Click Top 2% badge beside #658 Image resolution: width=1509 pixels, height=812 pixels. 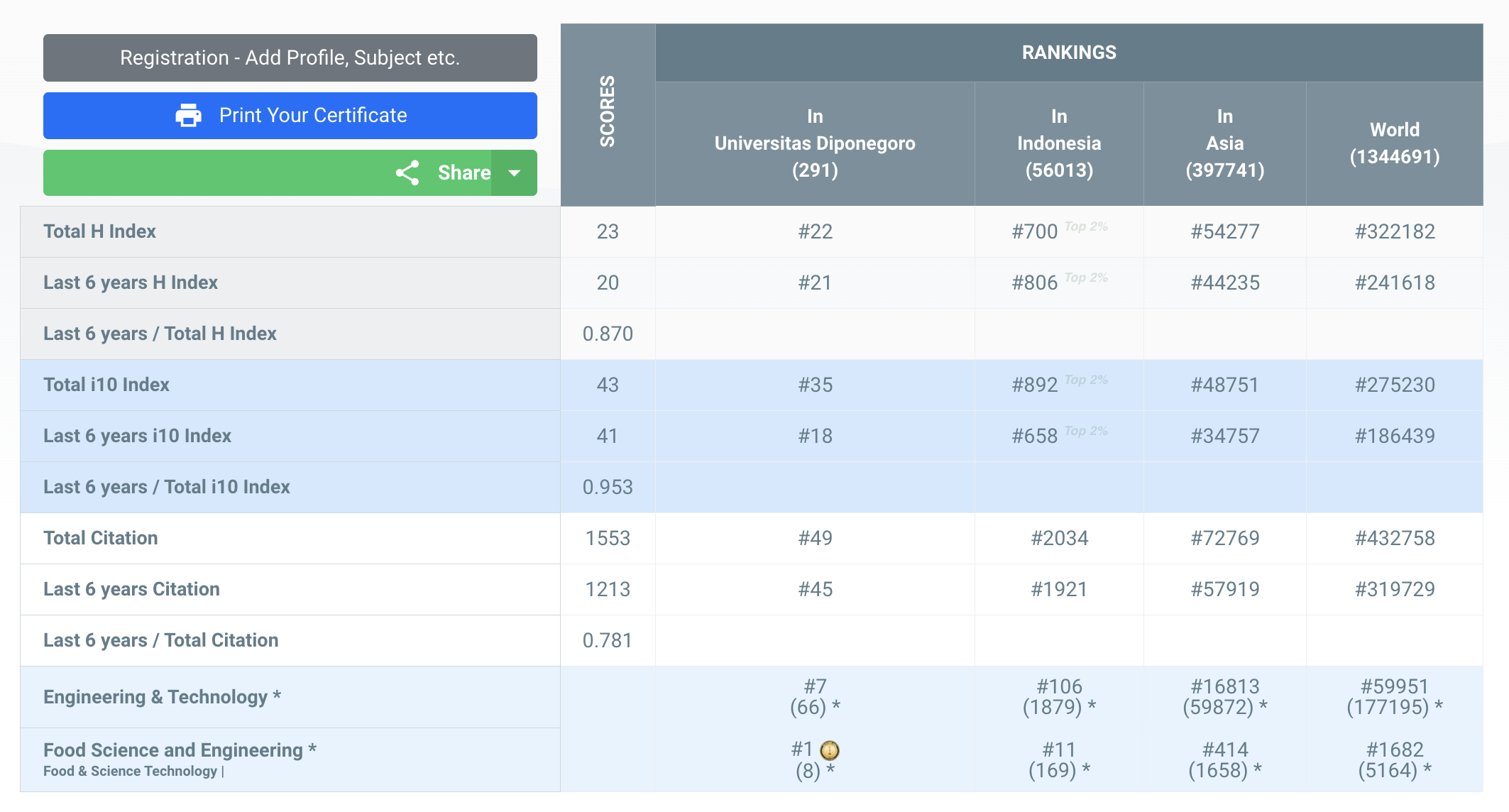point(1086,431)
